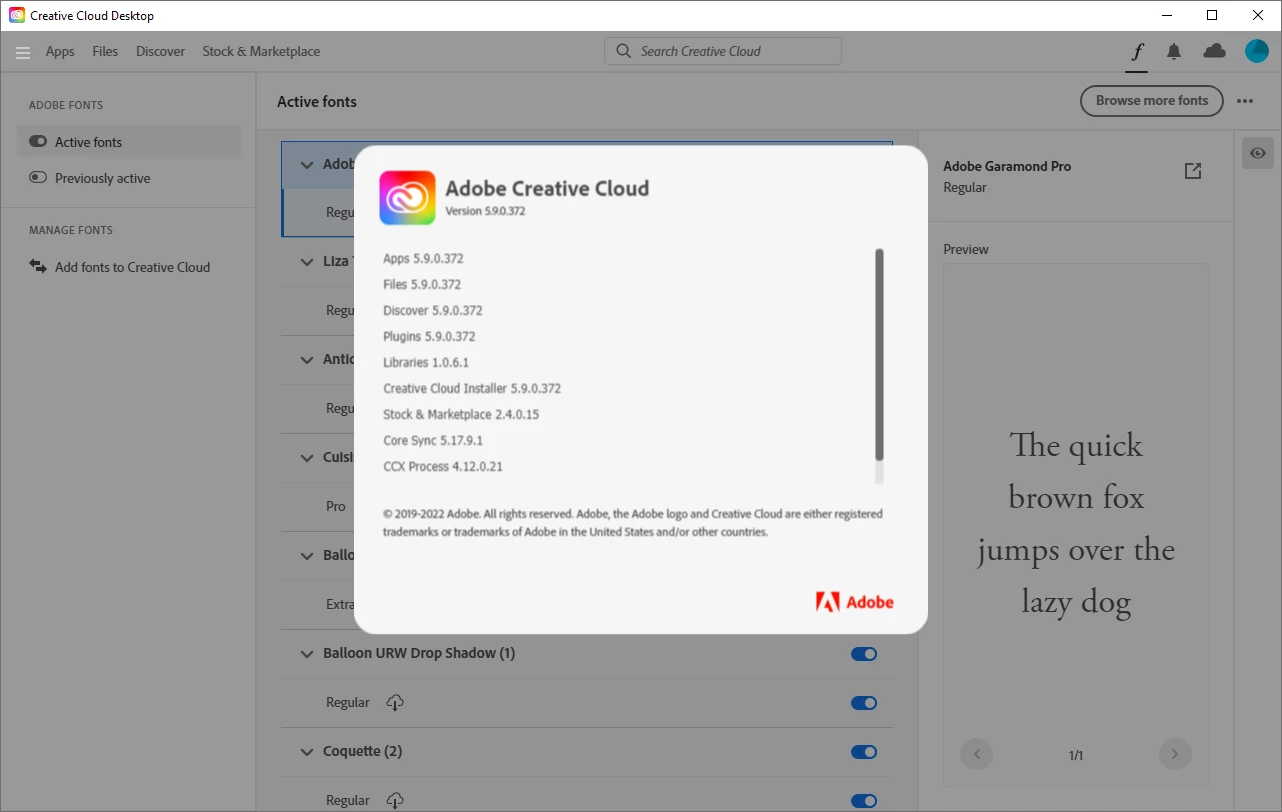Click the Adobe Creative Cloud logo in dialog
Viewport: 1282px width, 812px height.
[407, 197]
